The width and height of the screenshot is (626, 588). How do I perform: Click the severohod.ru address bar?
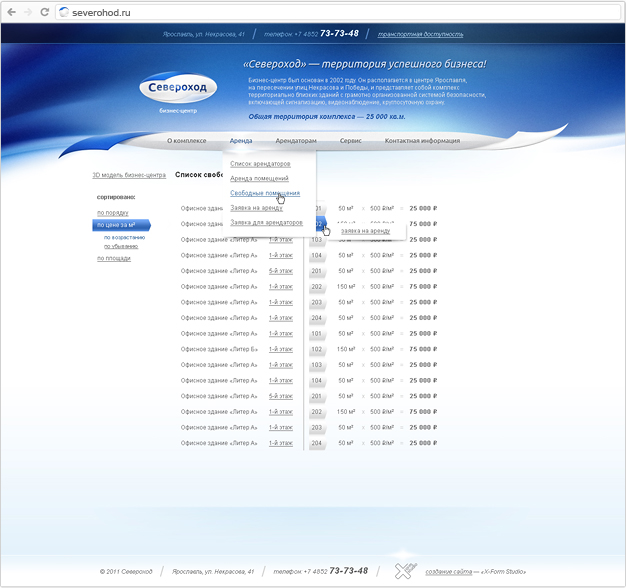coord(338,12)
